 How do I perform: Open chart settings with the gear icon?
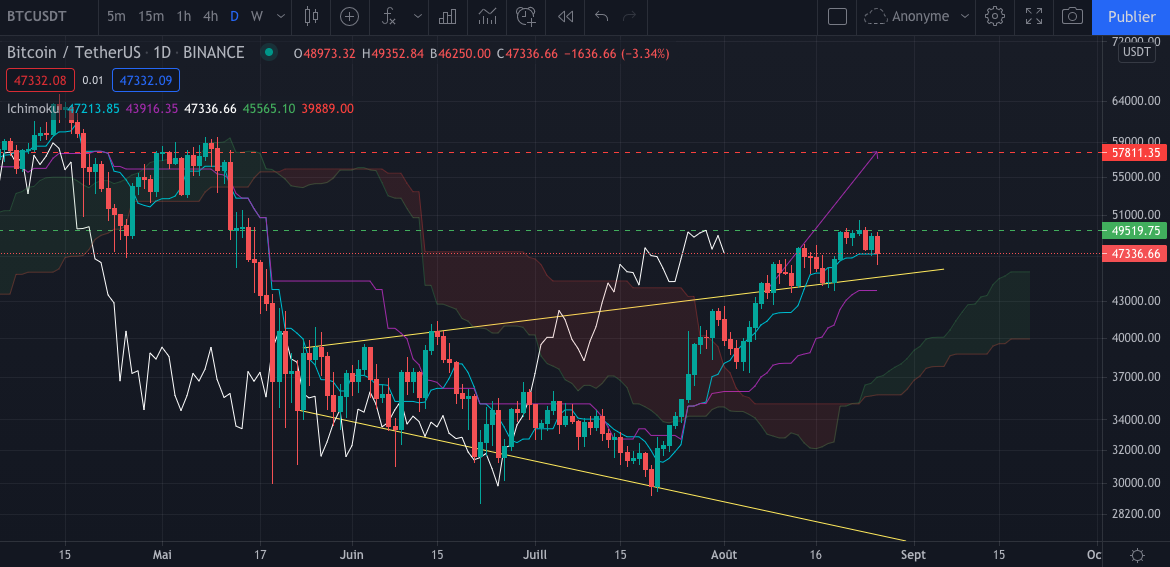click(994, 16)
